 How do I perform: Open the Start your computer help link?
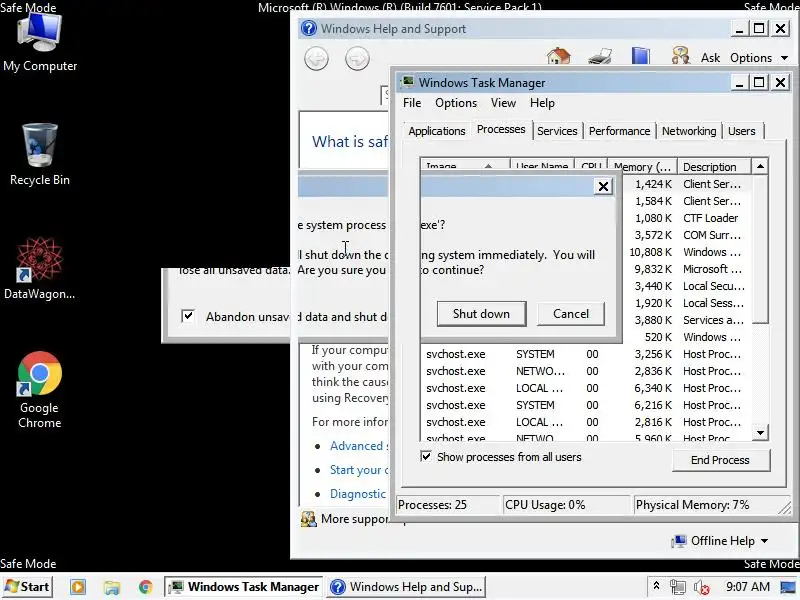pos(359,470)
